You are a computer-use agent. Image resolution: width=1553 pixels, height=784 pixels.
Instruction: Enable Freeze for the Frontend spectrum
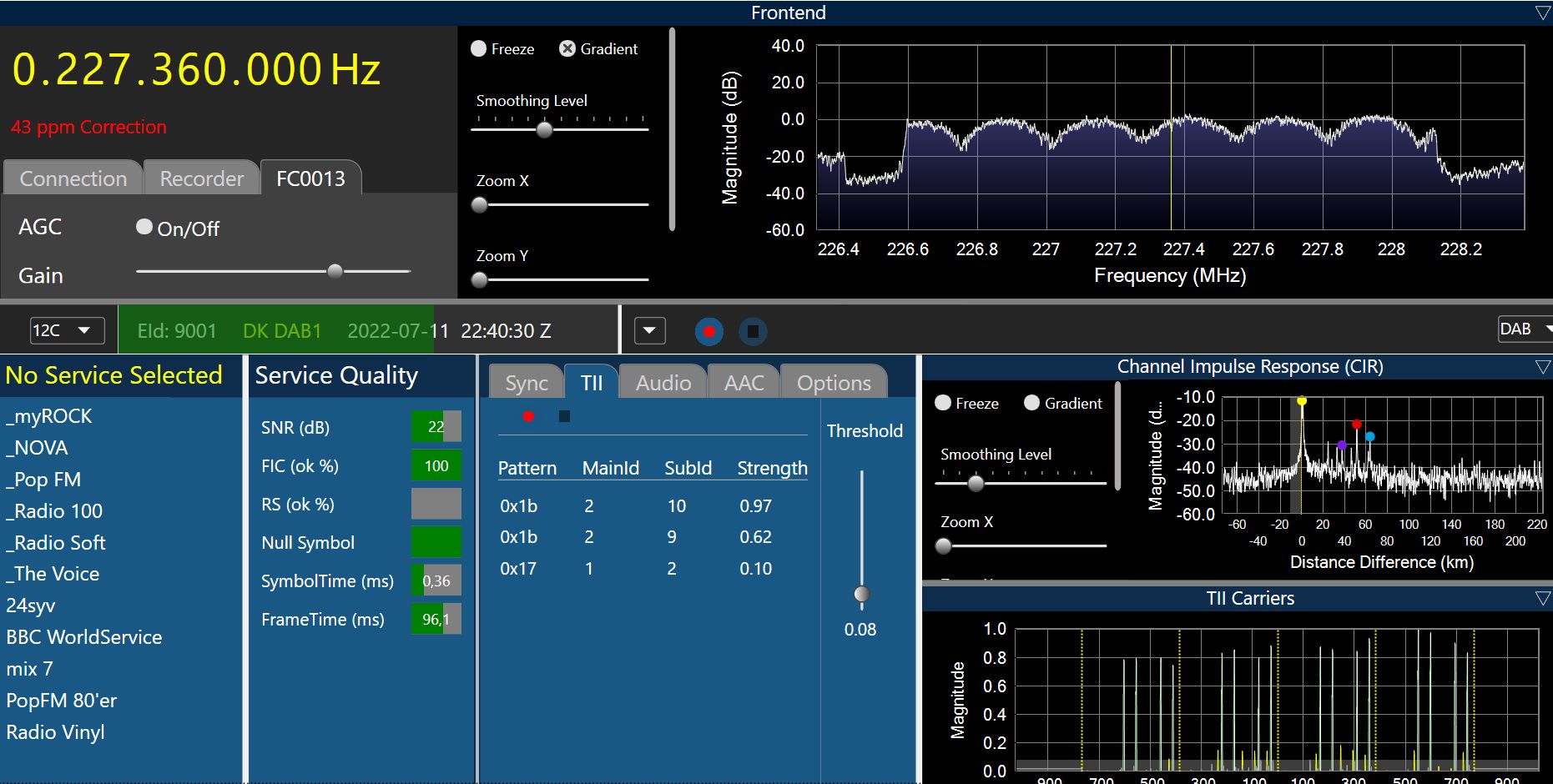tap(479, 48)
